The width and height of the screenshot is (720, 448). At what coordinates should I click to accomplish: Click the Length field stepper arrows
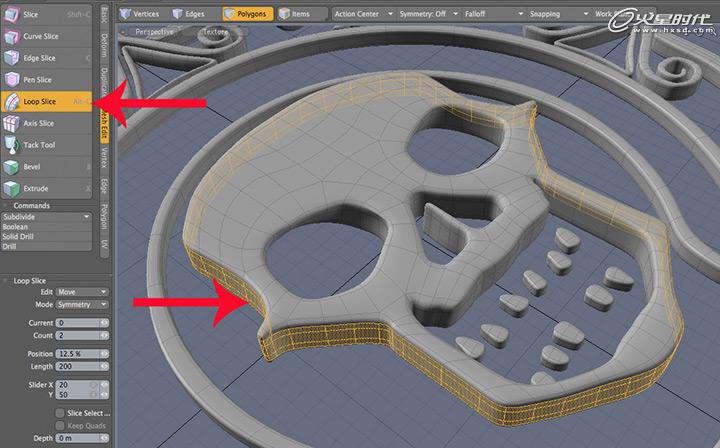click(105, 366)
